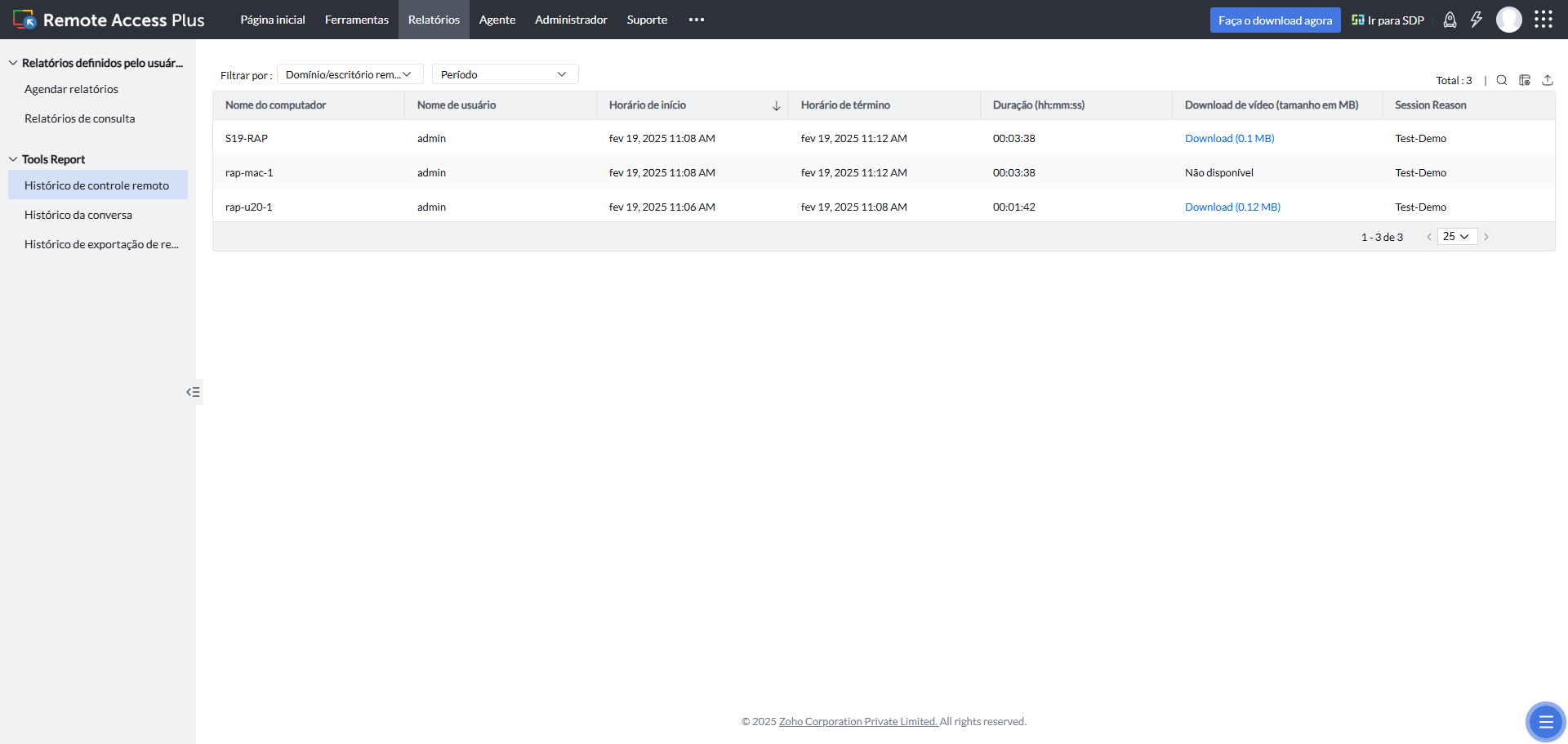The width and height of the screenshot is (1568, 744).
Task: Open the Domínio/escritório remoto filter dropdown
Action: [x=350, y=74]
